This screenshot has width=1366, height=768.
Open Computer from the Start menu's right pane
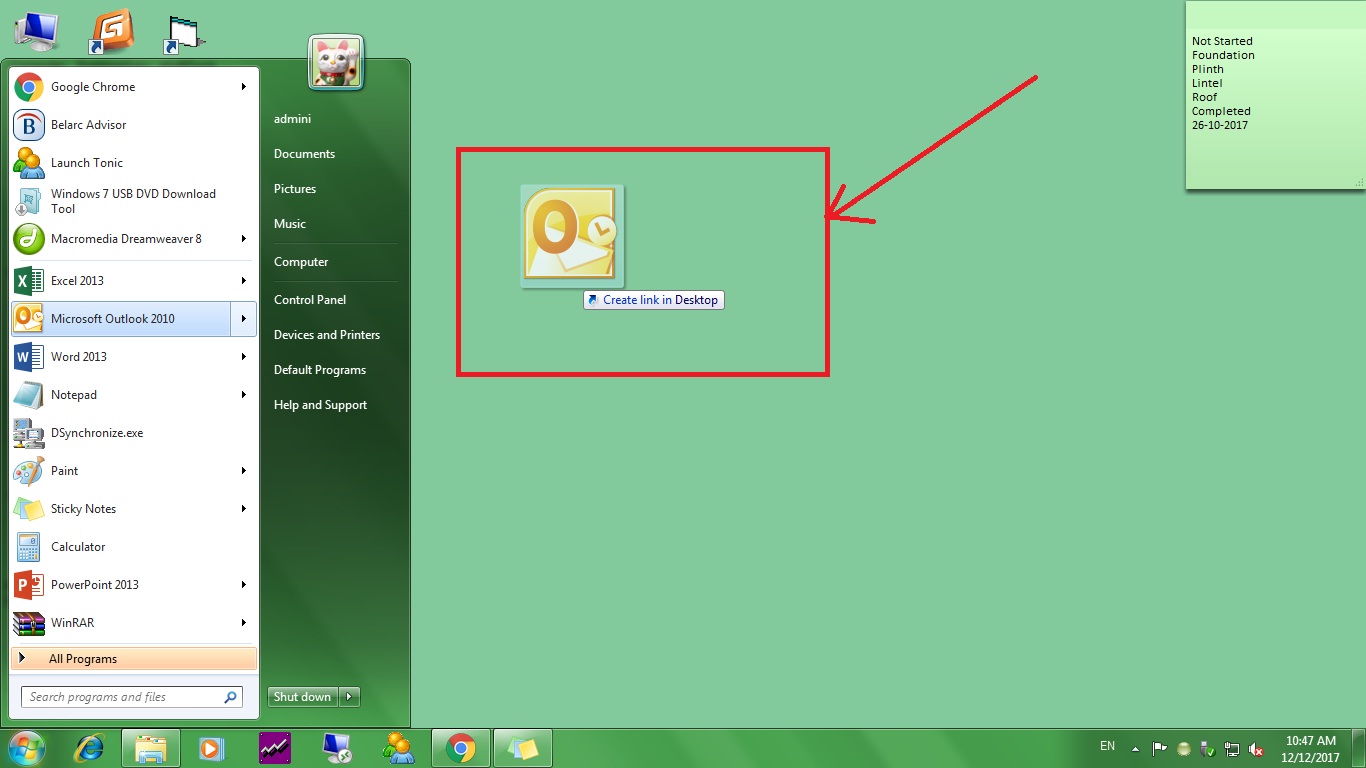click(301, 262)
